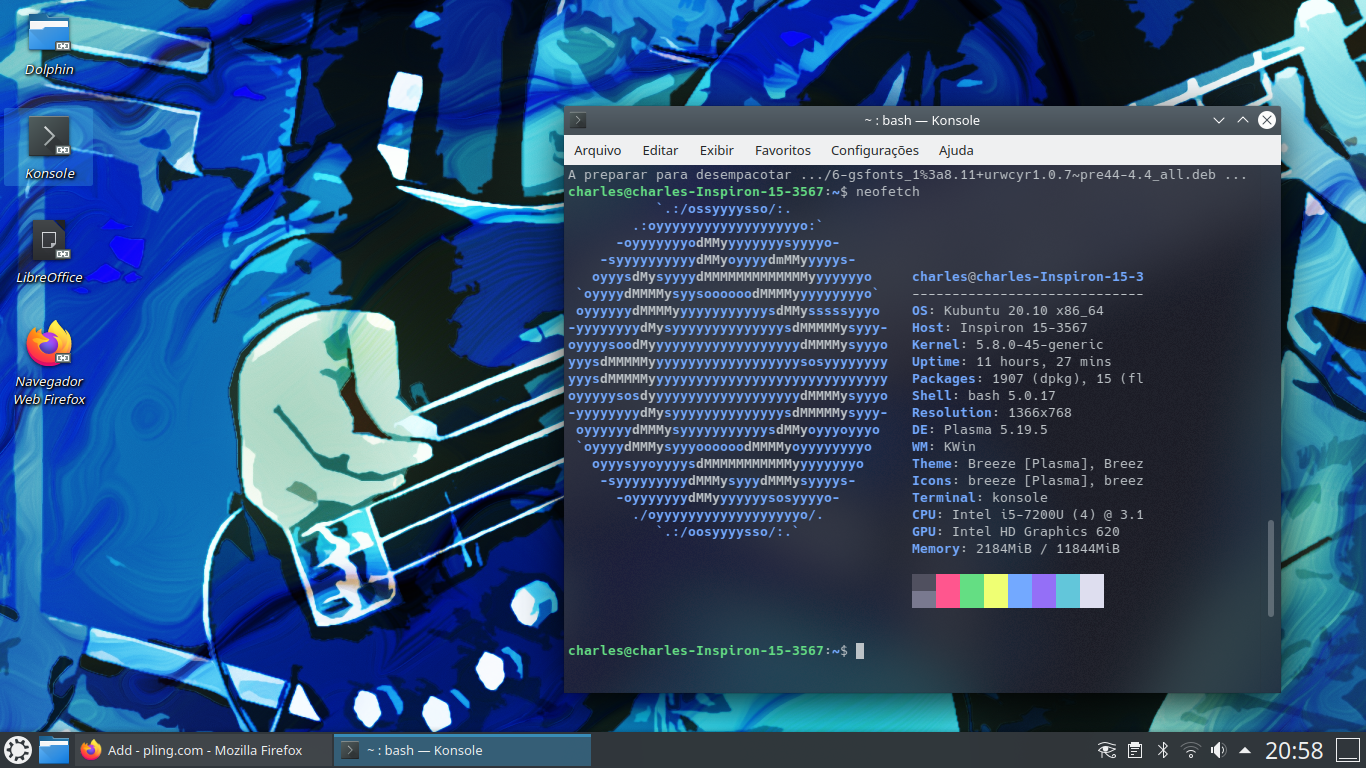This screenshot has width=1366, height=768.
Task: Click the green neofetch color block
Action: [x=972, y=590]
